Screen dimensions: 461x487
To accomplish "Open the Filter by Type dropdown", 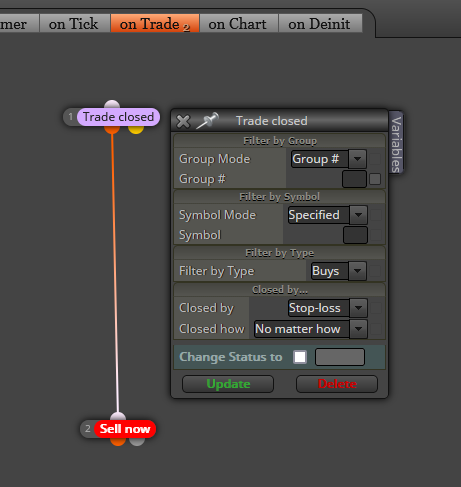I will coord(338,271).
